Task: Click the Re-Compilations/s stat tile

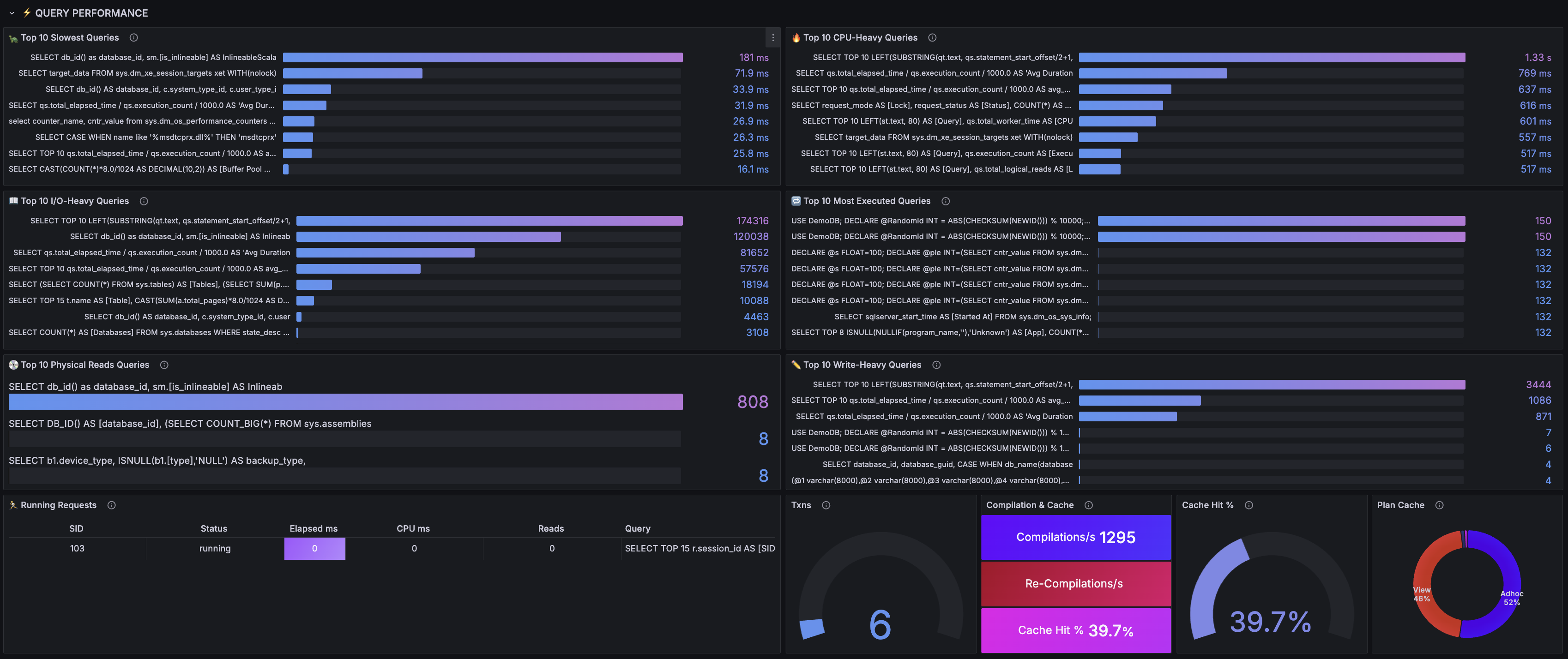Action: click(x=1075, y=583)
